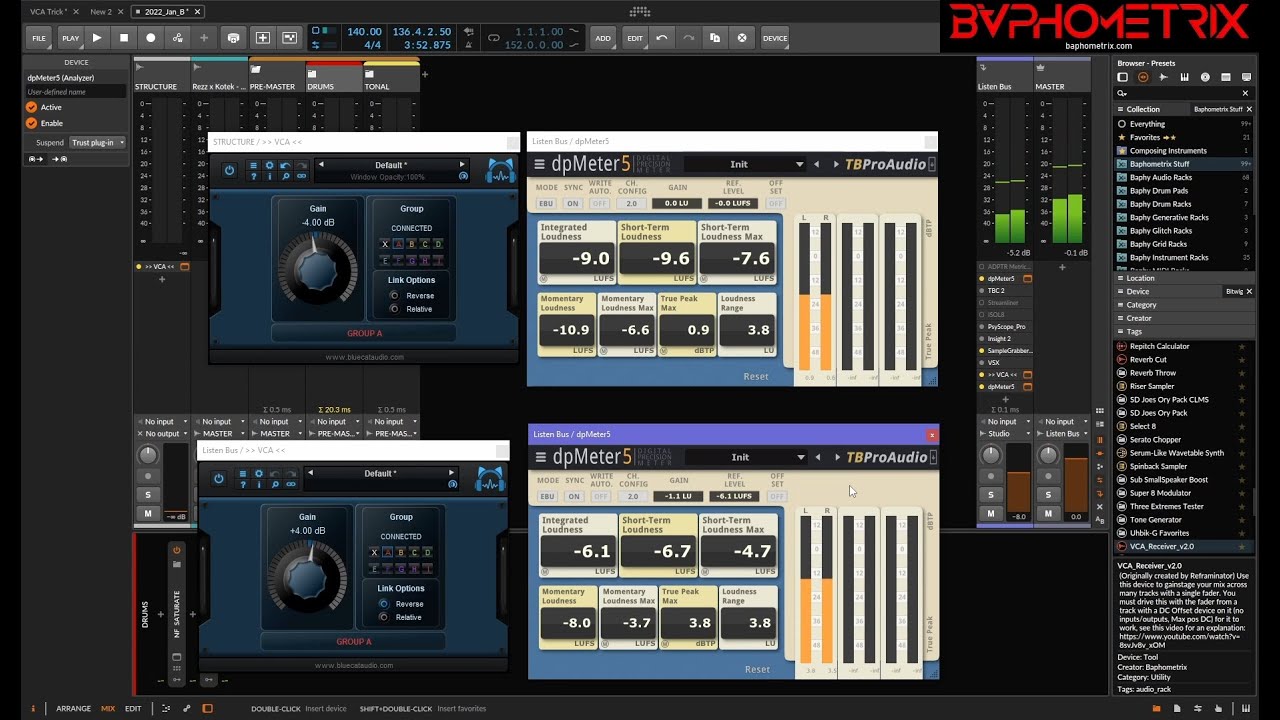Image resolution: width=1280 pixels, height=720 pixels.
Task: Open the Listen Bus output Studio dropdown
Action: pos(1005,434)
